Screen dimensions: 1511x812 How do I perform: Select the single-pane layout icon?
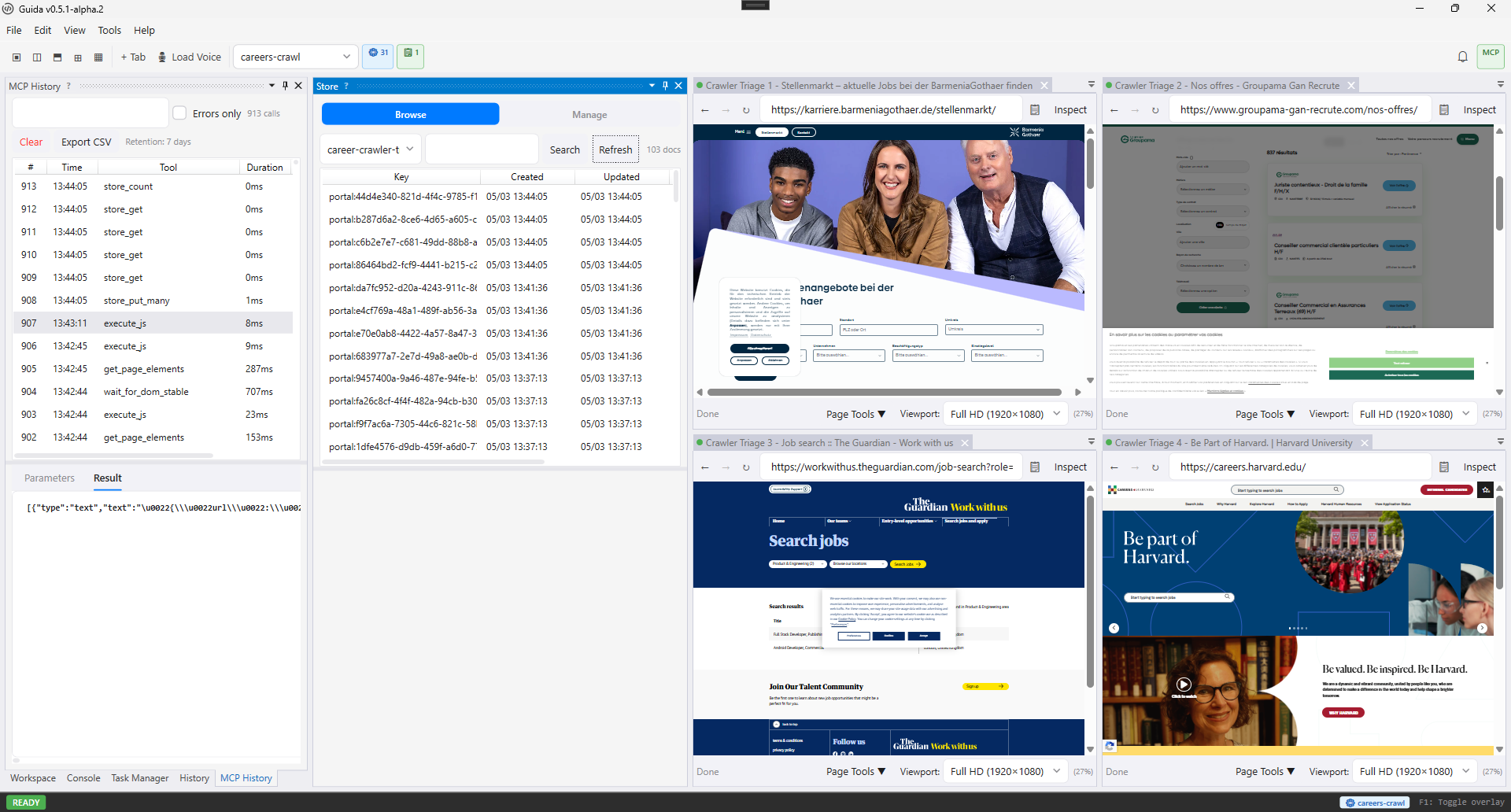pos(17,57)
